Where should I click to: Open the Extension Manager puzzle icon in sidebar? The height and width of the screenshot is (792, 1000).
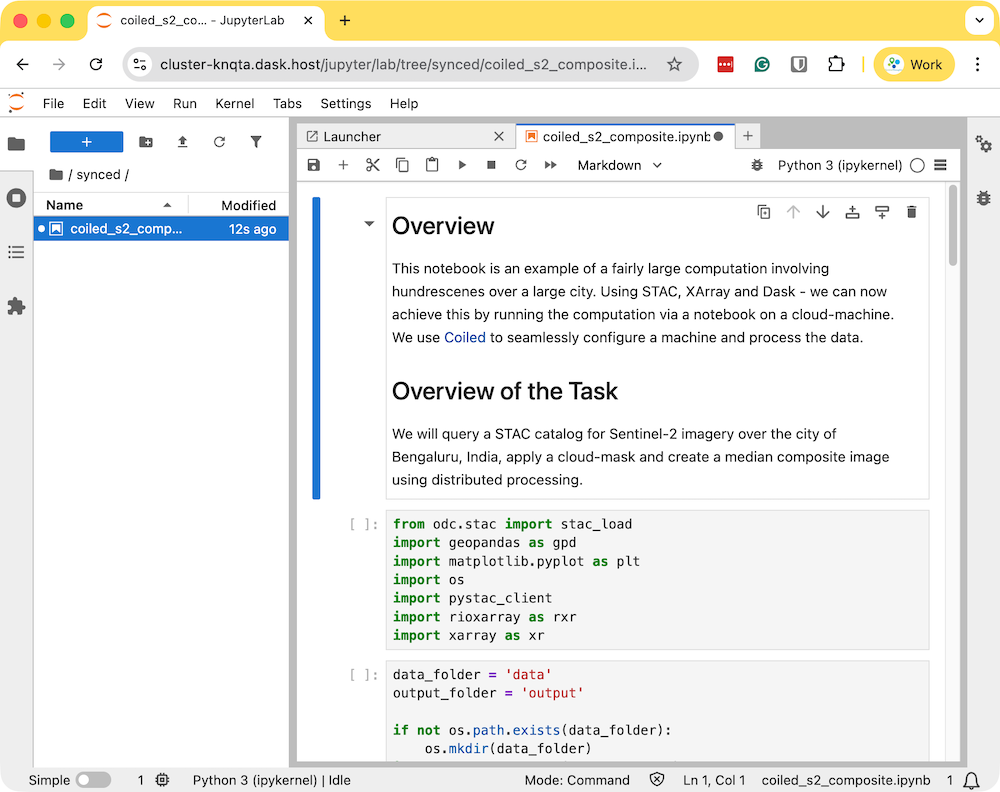(16, 306)
